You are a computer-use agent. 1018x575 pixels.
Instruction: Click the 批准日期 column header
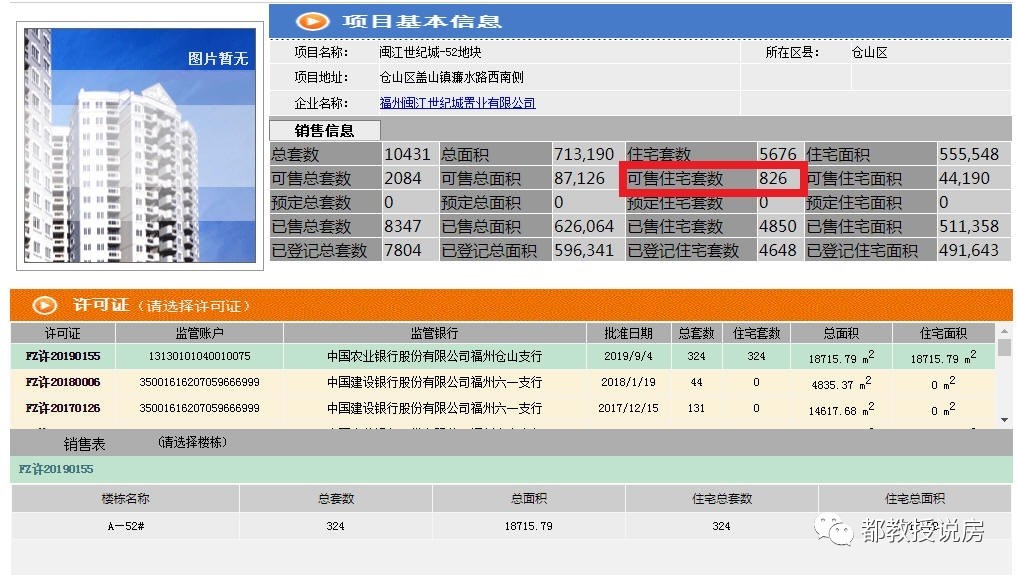tap(628, 334)
